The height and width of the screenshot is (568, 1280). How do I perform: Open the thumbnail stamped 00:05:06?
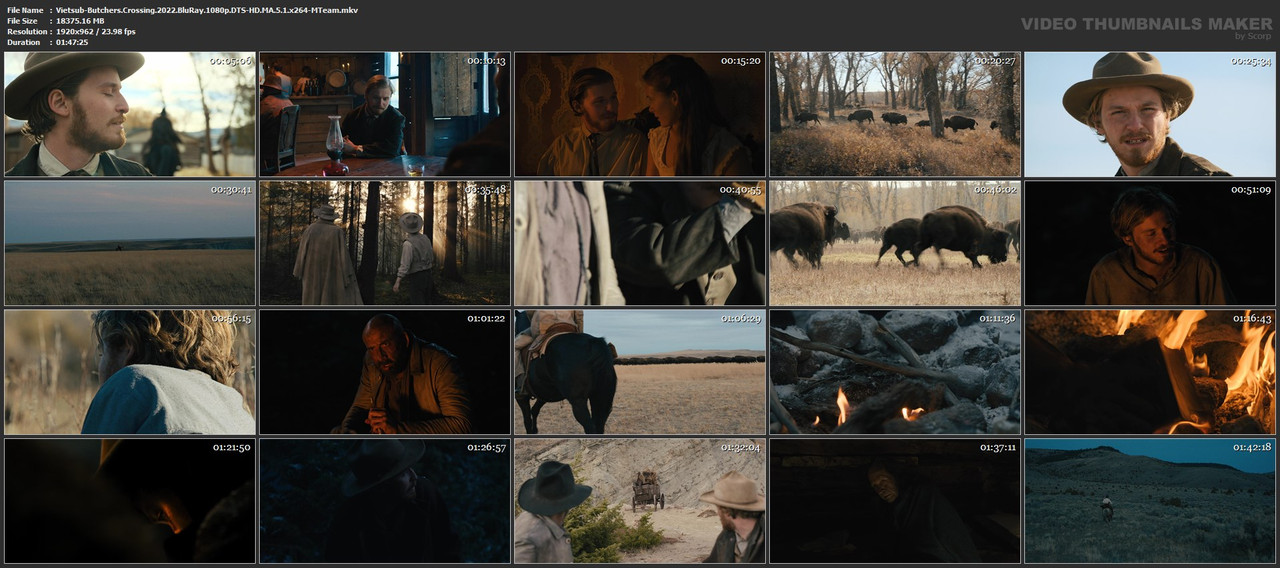(x=130, y=114)
